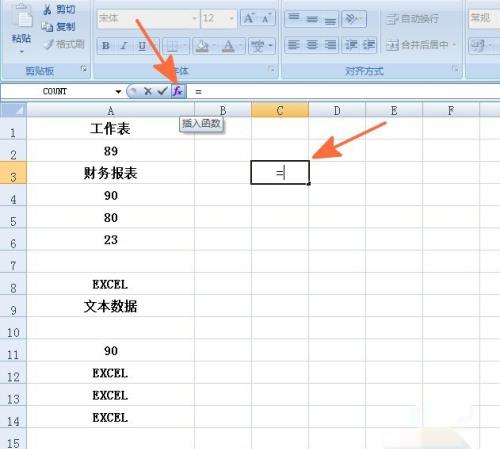The height and width of the screenshot is (449, 500).
Task: Decrease the indent
Action: tap(351, 45)
